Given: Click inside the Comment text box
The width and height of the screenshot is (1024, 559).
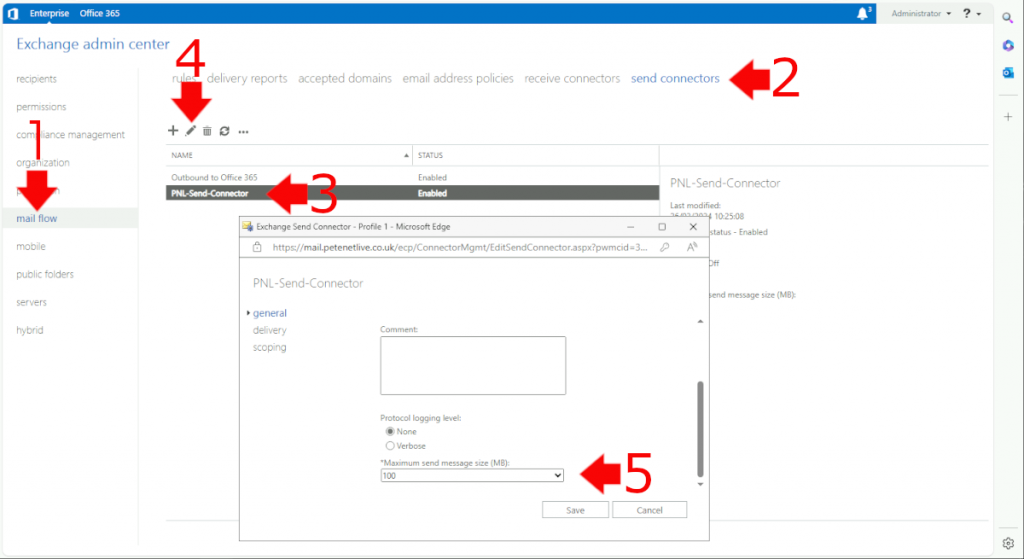Looking at the screenshot, I should pos(473,365).
